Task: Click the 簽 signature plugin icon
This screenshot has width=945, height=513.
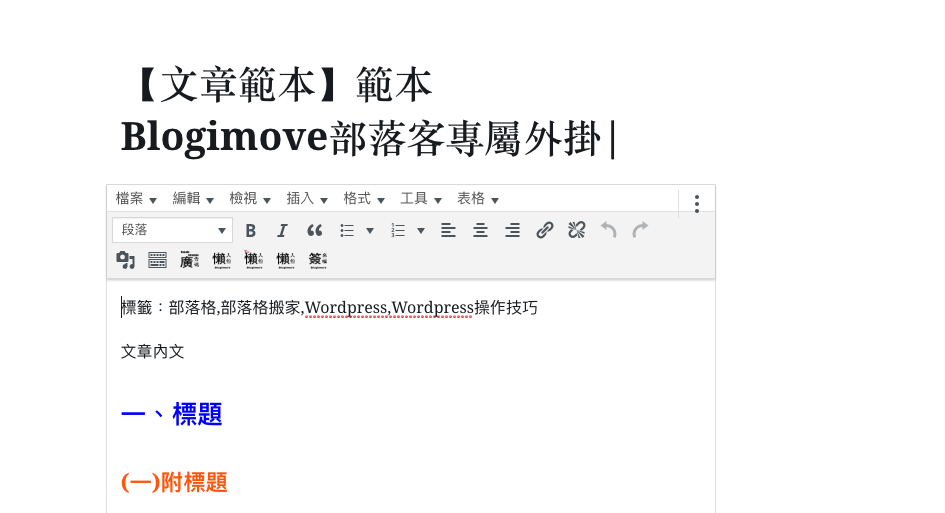Action: (318, 260)
